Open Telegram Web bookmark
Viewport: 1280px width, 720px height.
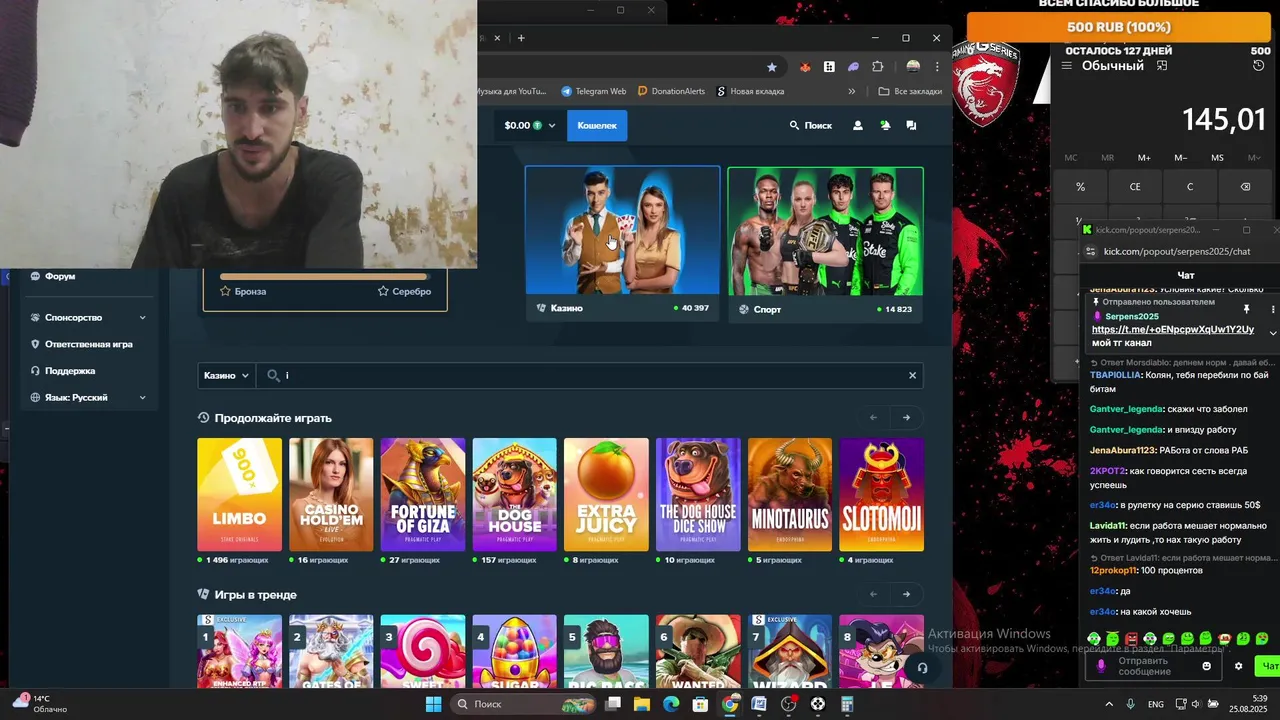[x=594, y=91]
